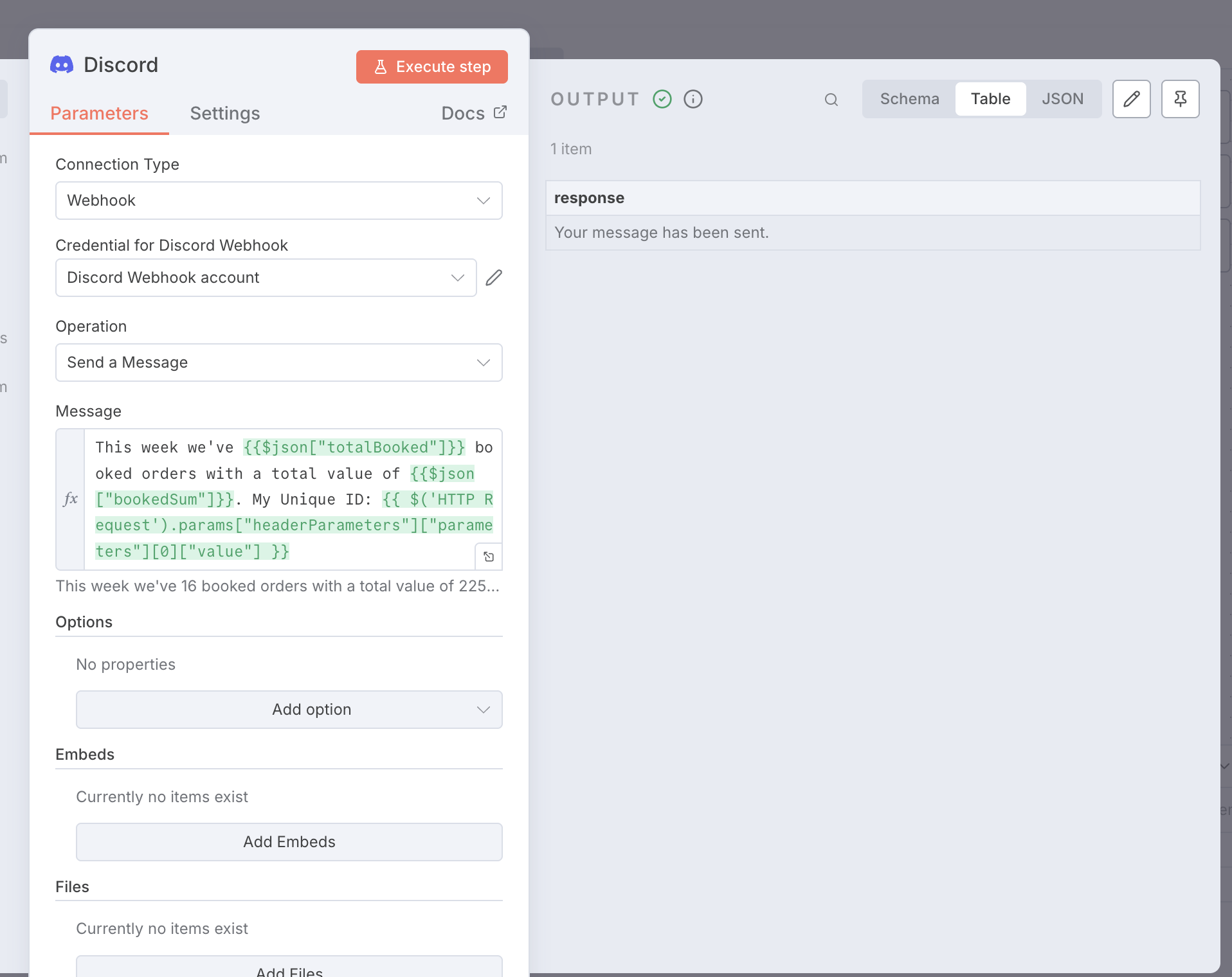Click the output success checkmark icon
The image size is (1232, 977).
pos(662,99)
